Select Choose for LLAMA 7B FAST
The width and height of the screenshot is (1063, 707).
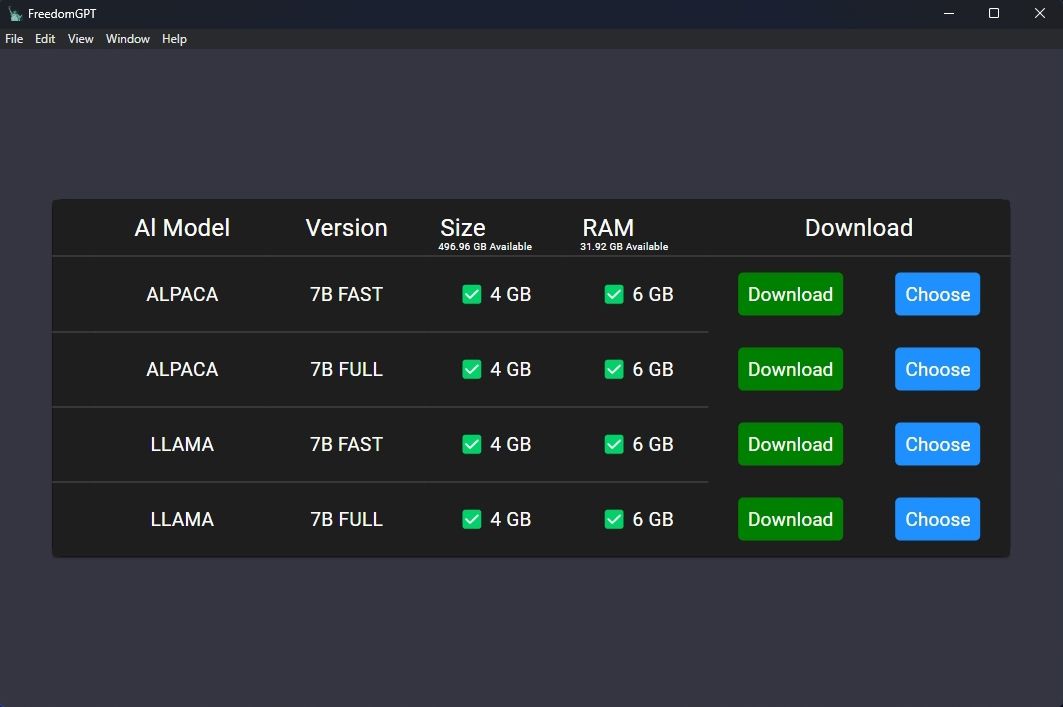(x=937, y=444)
